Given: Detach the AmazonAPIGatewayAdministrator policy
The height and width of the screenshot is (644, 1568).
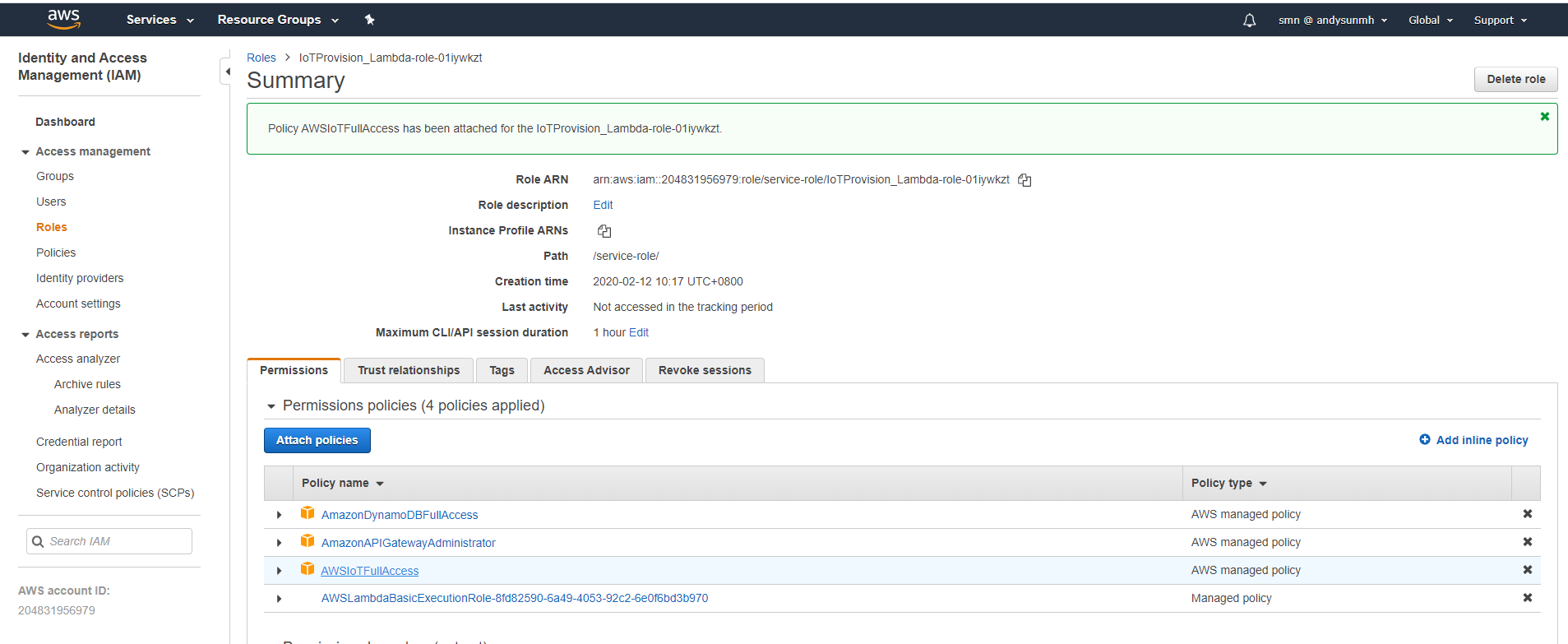Looking at the screenshot, I should tap(1527, 542).
